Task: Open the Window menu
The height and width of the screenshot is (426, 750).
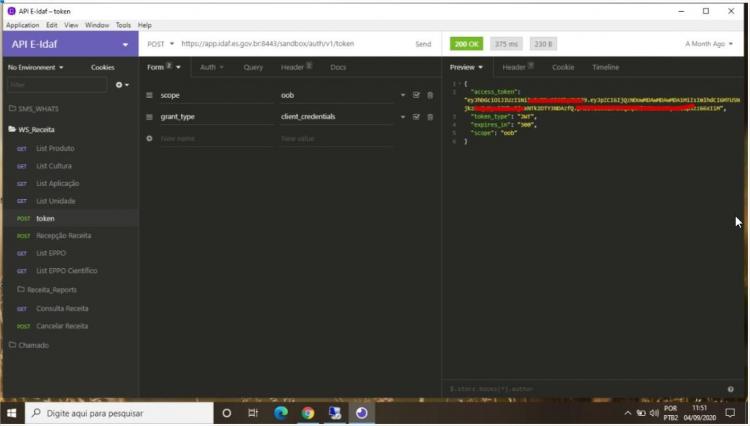Action: coord(97,25)
